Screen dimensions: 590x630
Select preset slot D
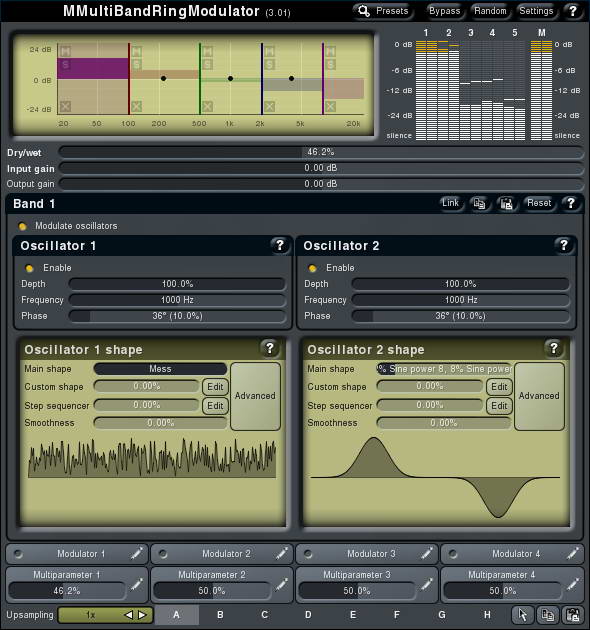(308, 615)
